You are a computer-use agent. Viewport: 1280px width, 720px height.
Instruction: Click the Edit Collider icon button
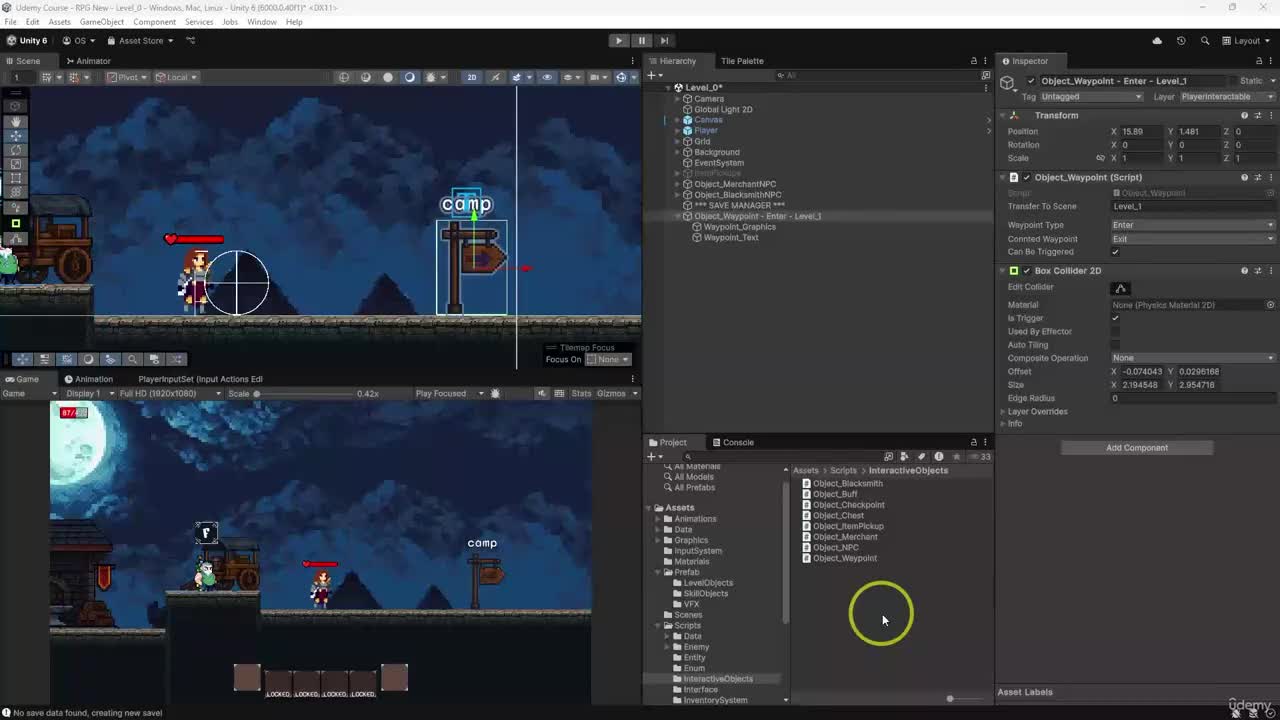click(x=1120, y=288)
